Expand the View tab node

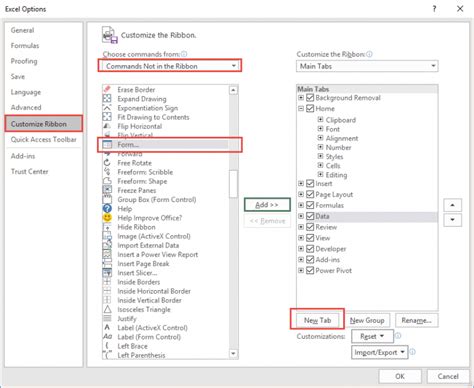point(301,238)
